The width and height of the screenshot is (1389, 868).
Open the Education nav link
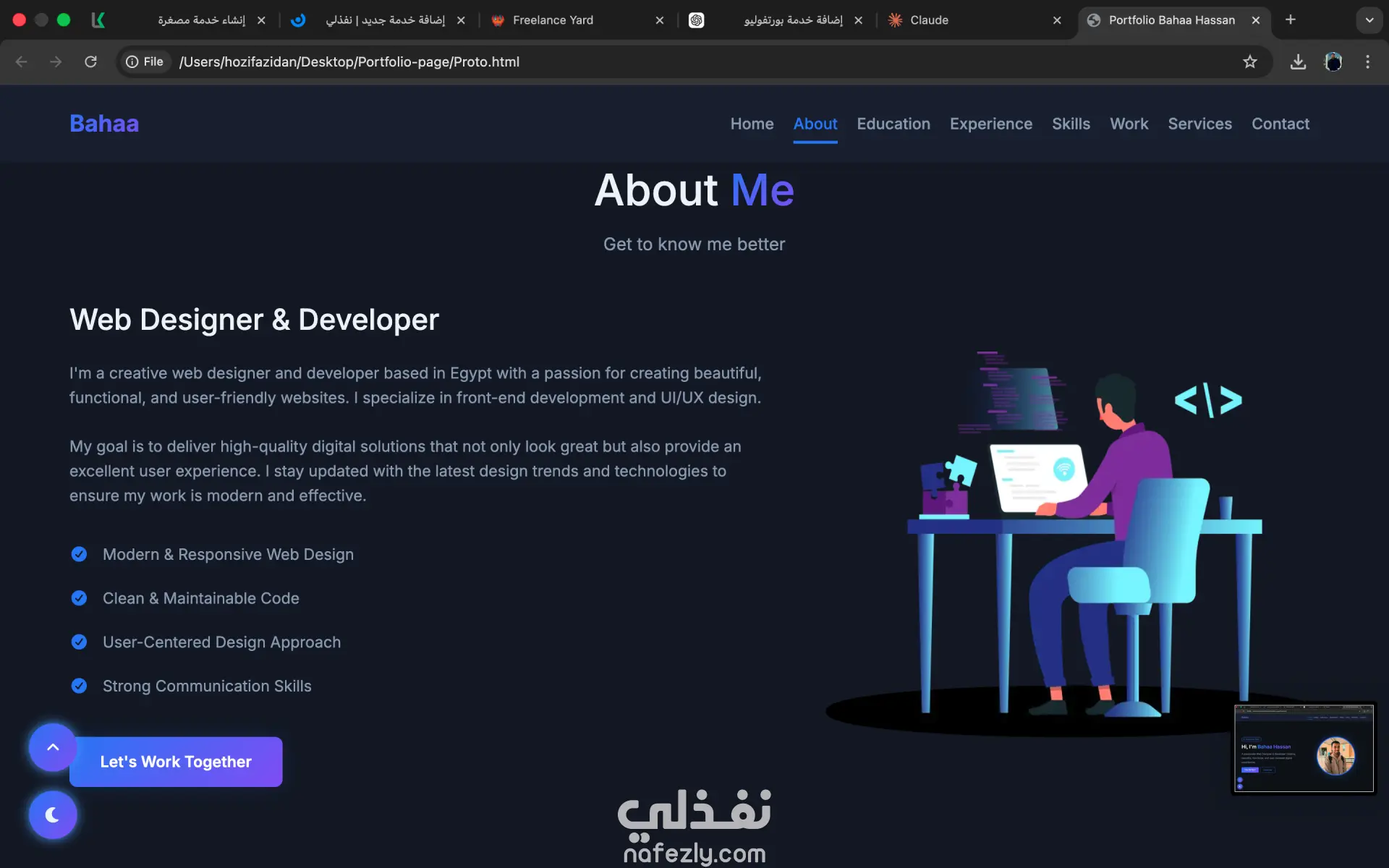893,124
